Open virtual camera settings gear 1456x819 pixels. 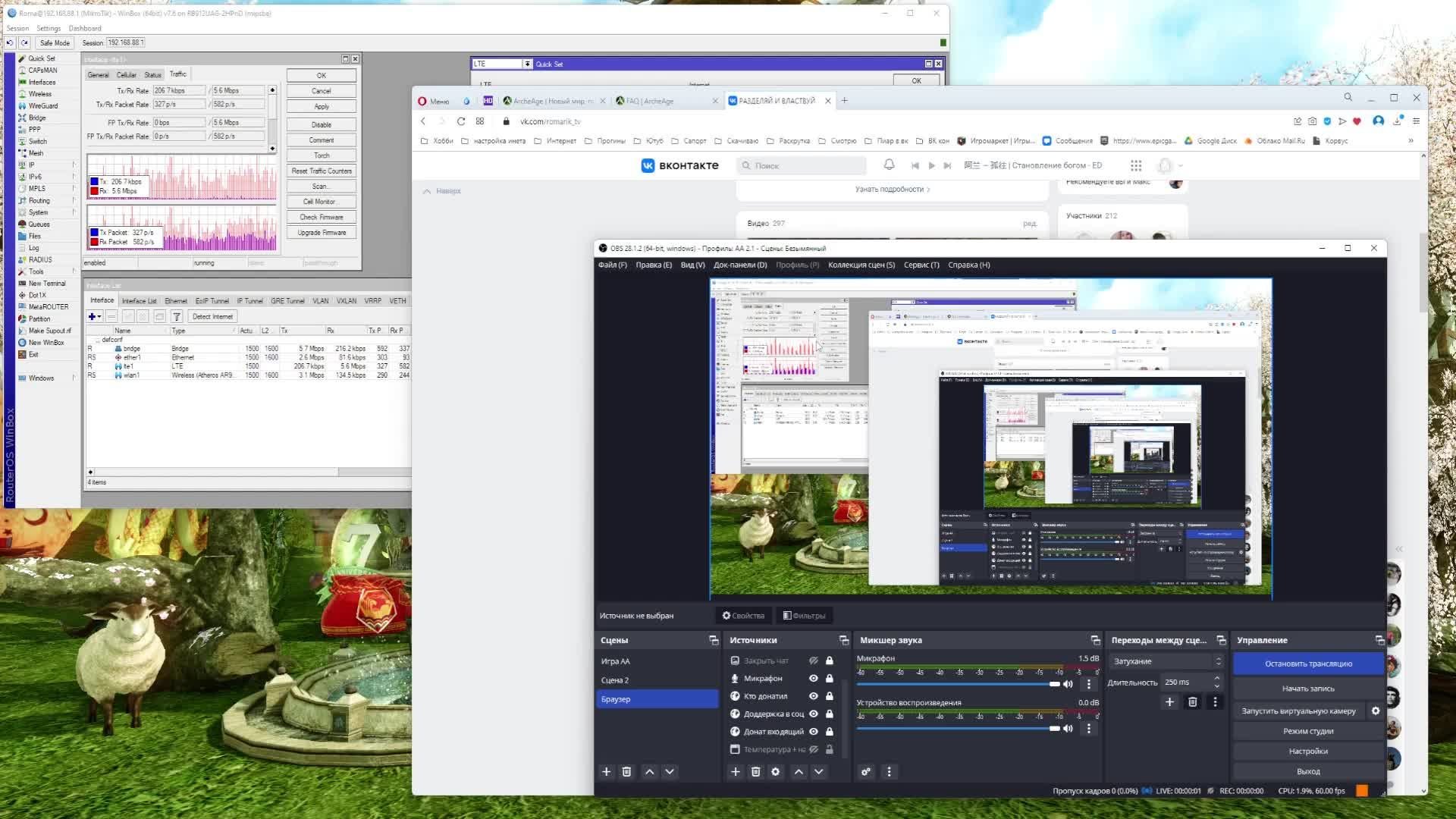click(1376, 711)
